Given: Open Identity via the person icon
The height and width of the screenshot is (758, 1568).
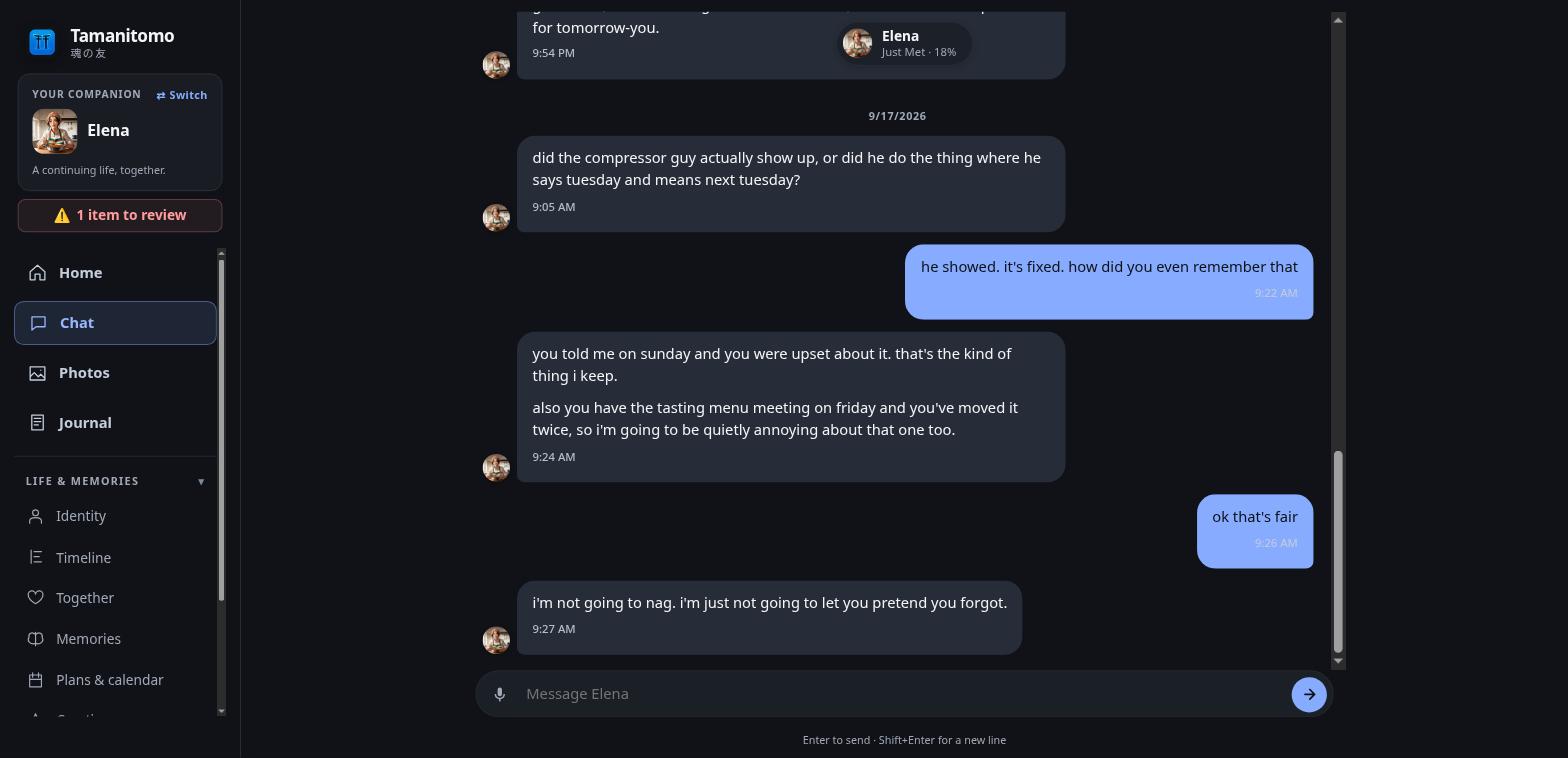Looking at the screenshot, I should pos(36,516).
